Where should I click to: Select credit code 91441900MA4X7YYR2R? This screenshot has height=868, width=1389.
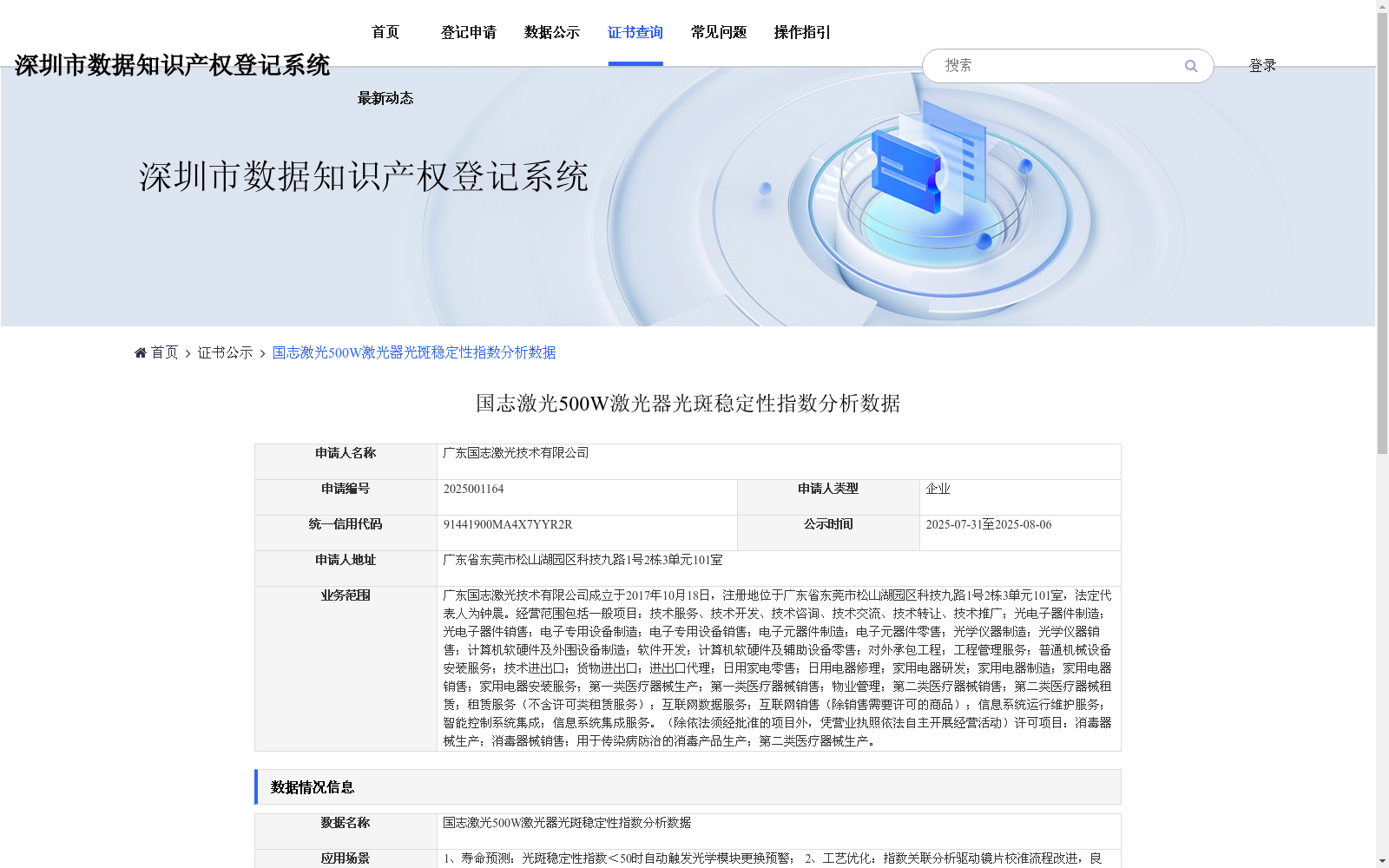pos(508,524)
